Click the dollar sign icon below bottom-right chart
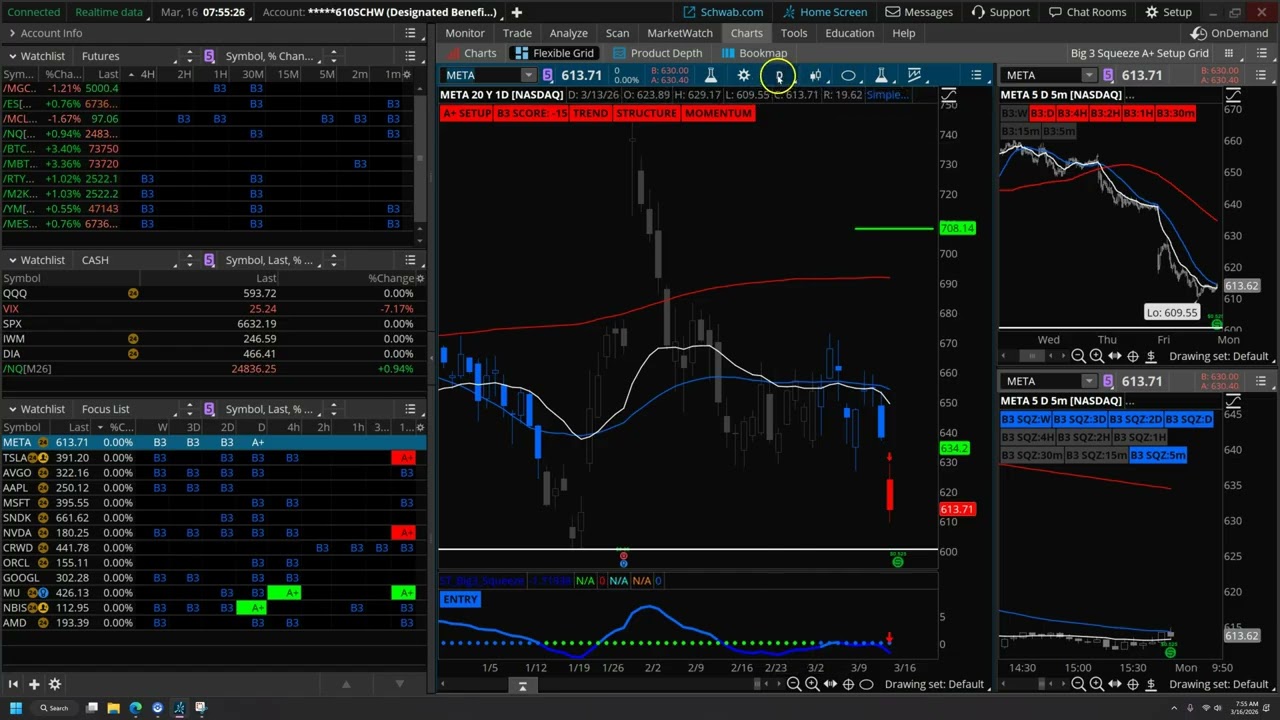 tap(1151, 684)
